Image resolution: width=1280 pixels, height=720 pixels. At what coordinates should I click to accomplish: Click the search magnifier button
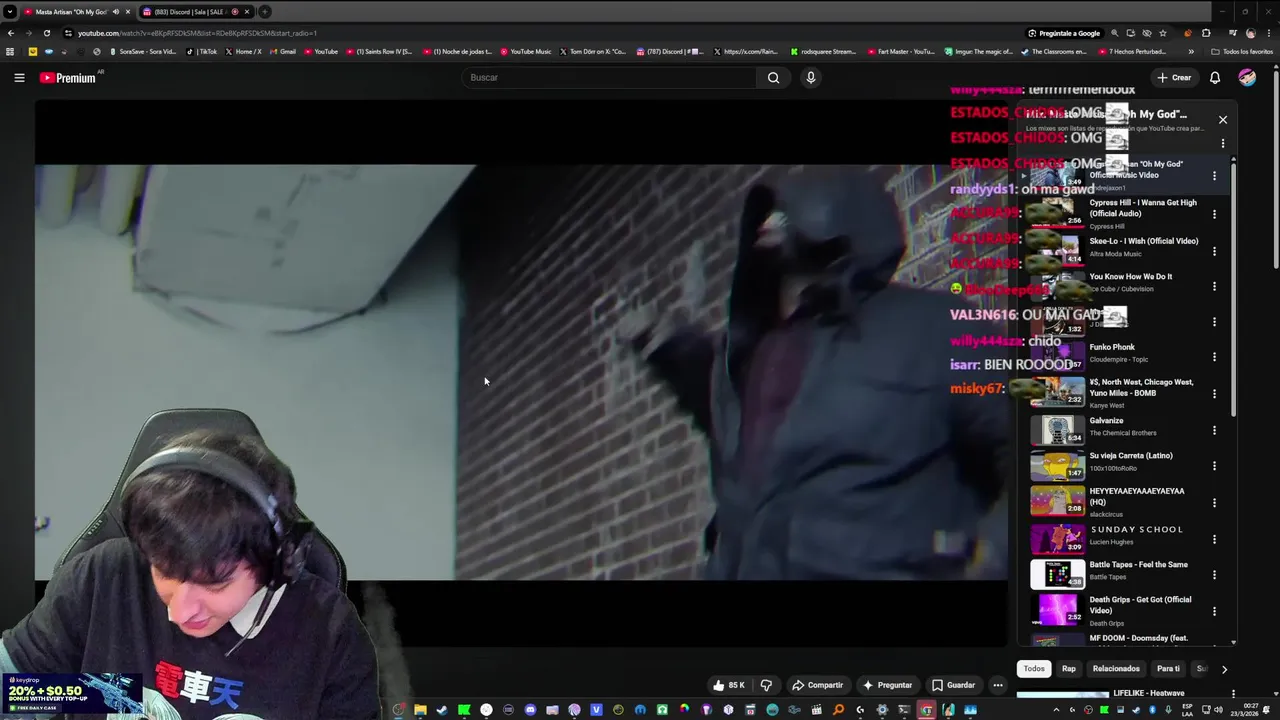[x=773, y=77]
